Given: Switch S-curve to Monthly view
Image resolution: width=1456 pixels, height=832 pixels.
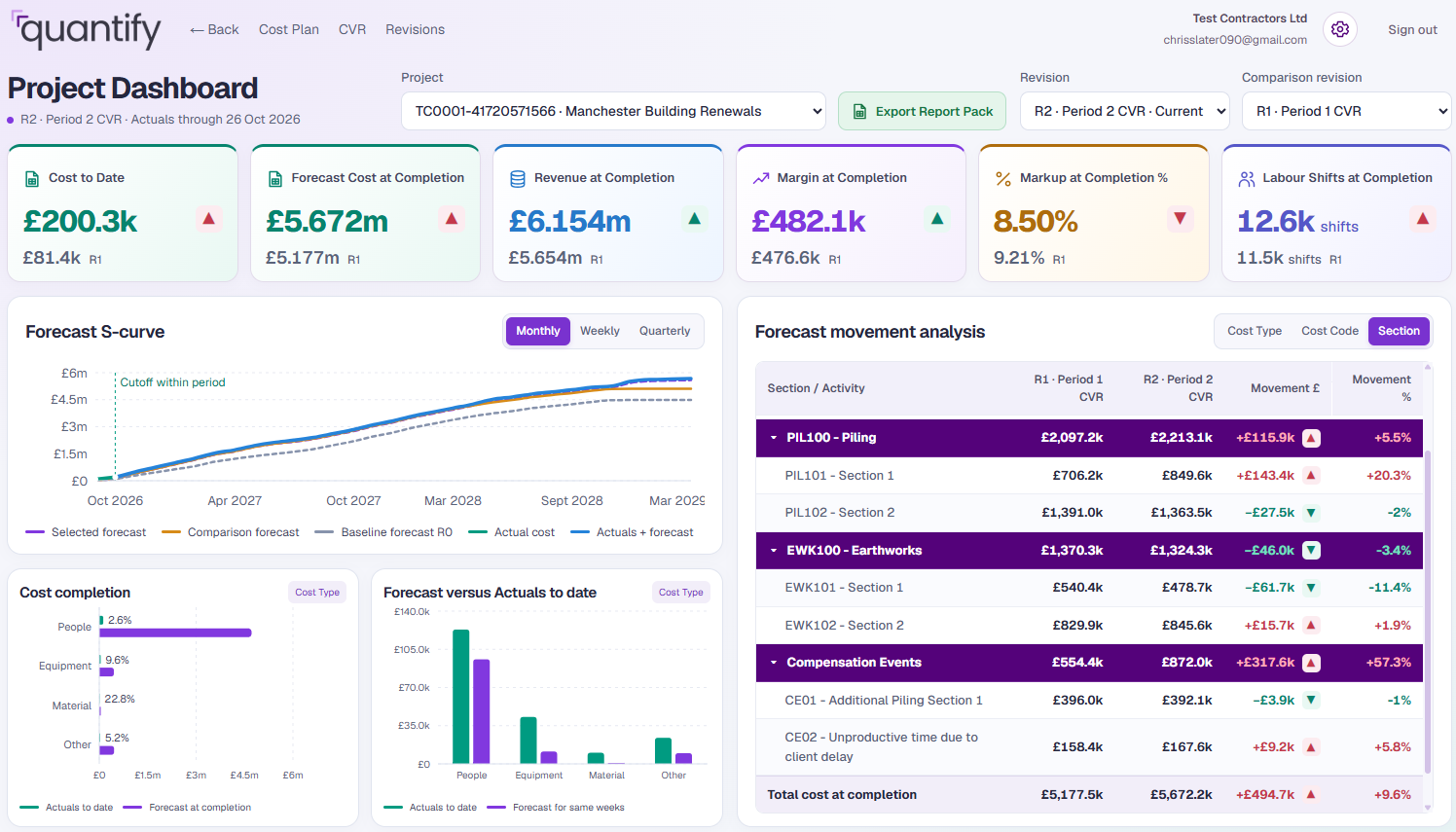Looking at the screenshot, I should (538, 331).
